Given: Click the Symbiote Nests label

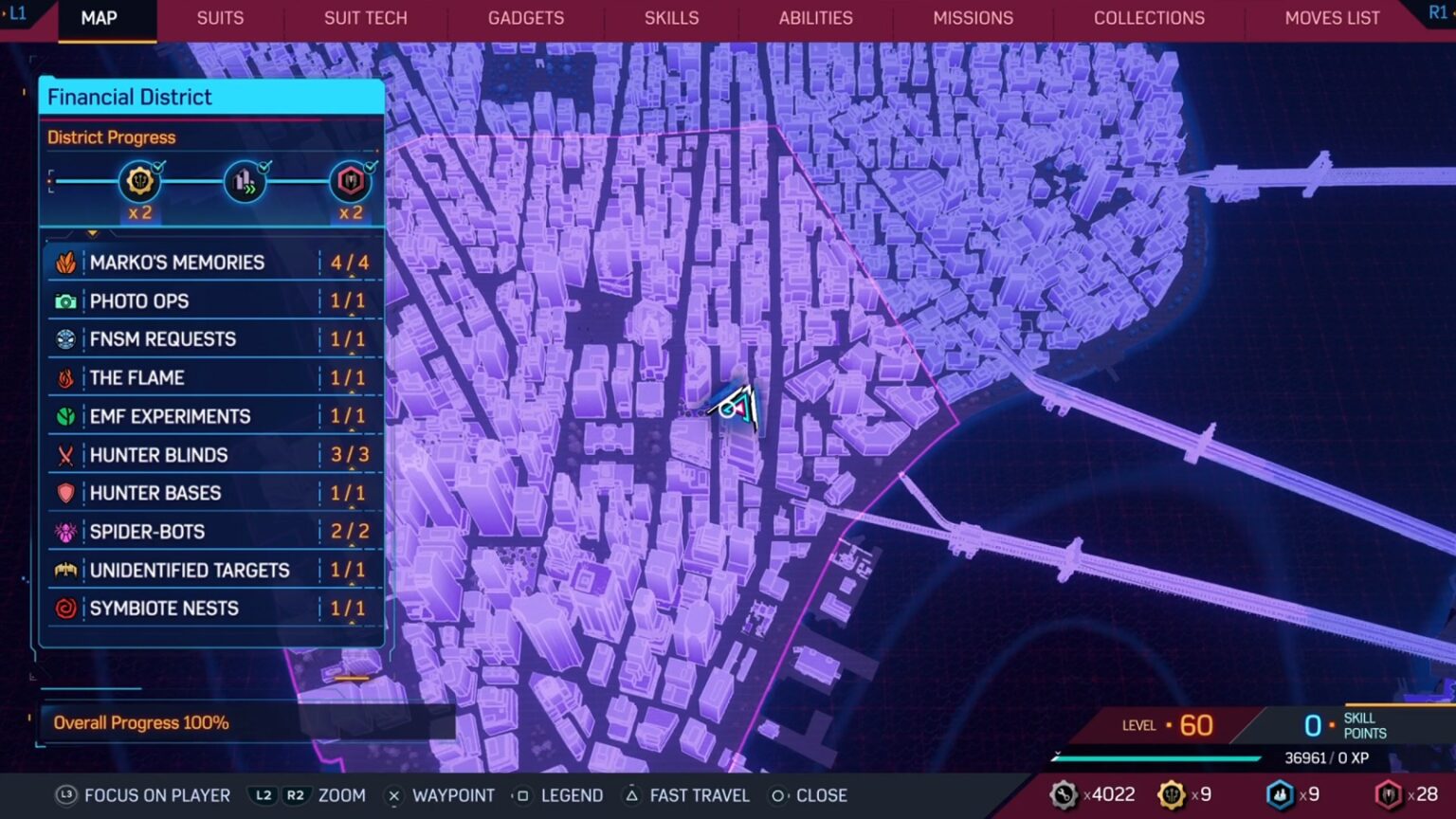Looking at the screenshot, I should click(x=164, y=609).
